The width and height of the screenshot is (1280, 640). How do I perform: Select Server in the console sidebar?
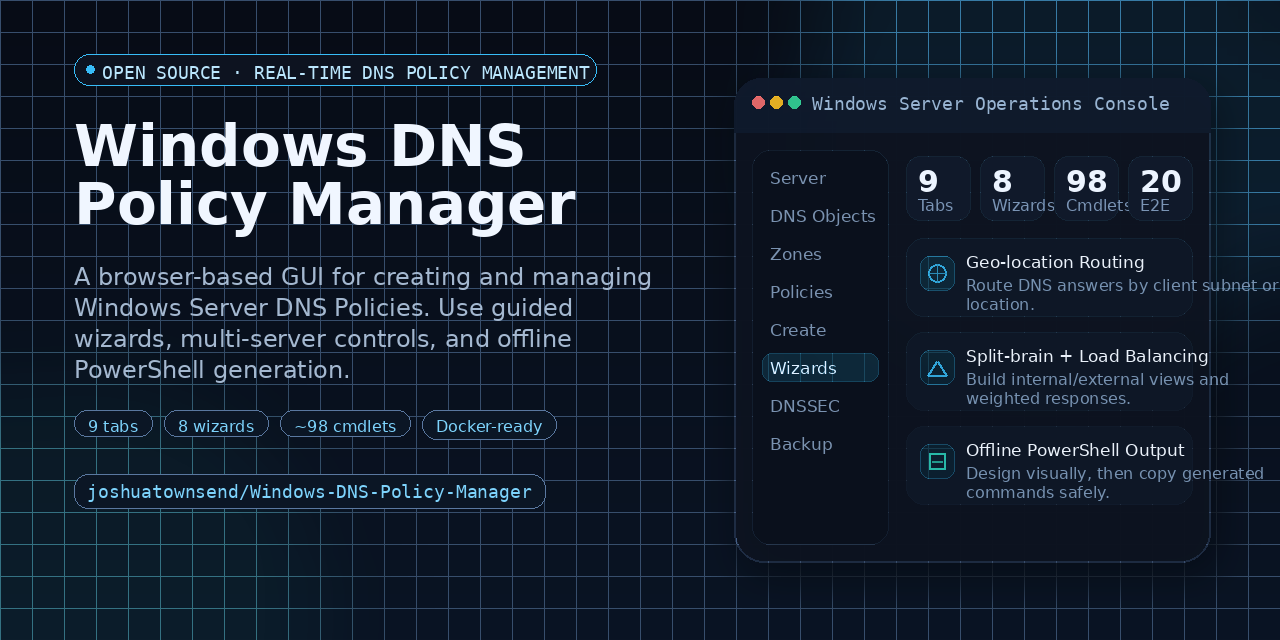(x=797, y=178)
